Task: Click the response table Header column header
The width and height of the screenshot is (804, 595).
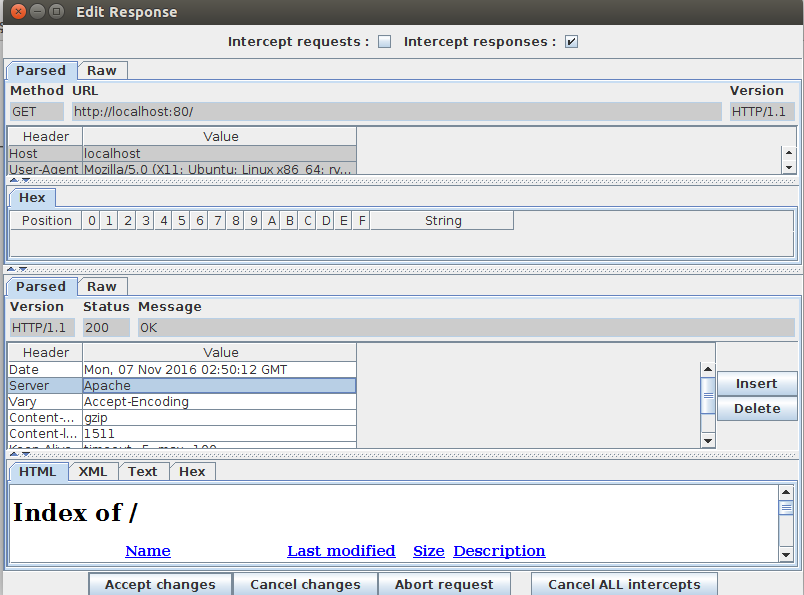Action: click(x=45, y=352)
